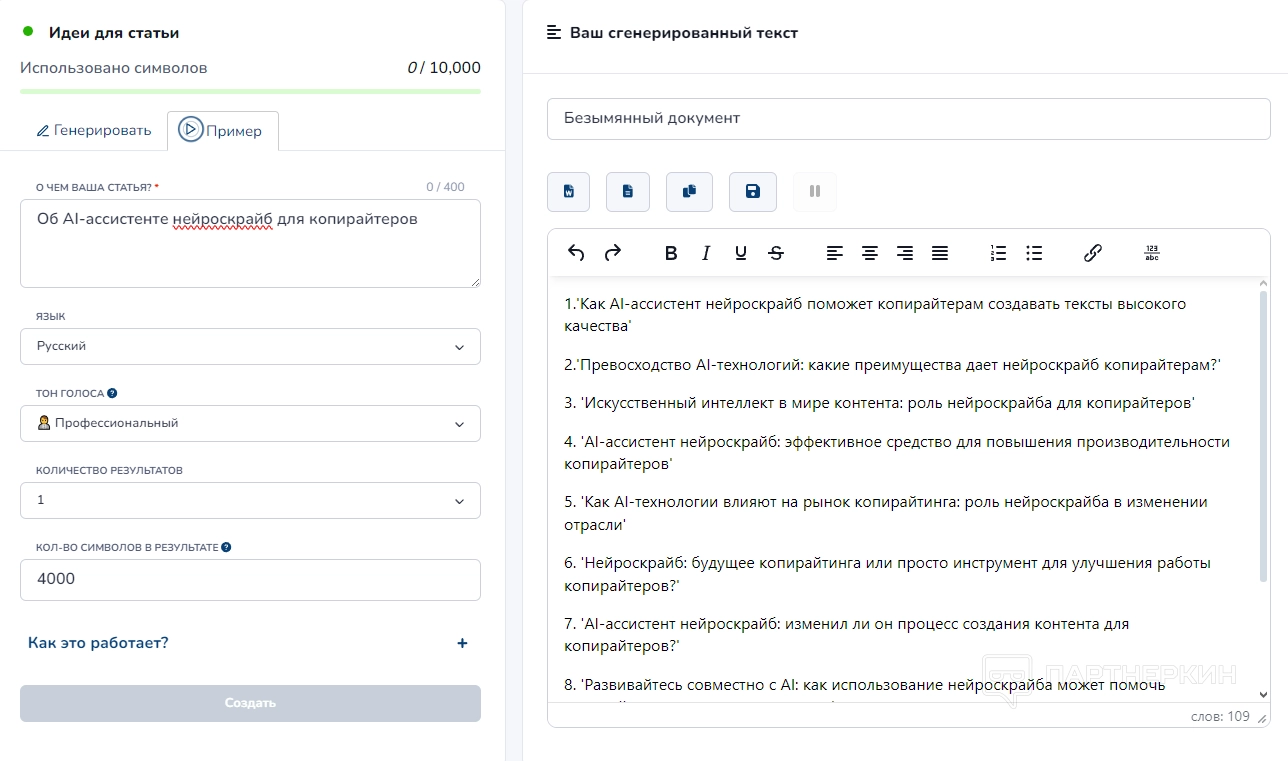Image resolution: width=1288 pixels, height=761 pixels.
Task: Open the Количество результатов dropdown
Action: pos(250,500)
